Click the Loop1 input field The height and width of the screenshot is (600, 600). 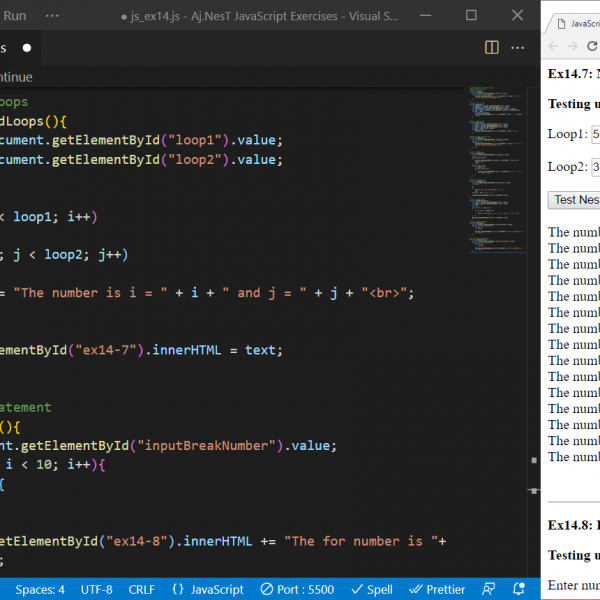click(595, 134)
